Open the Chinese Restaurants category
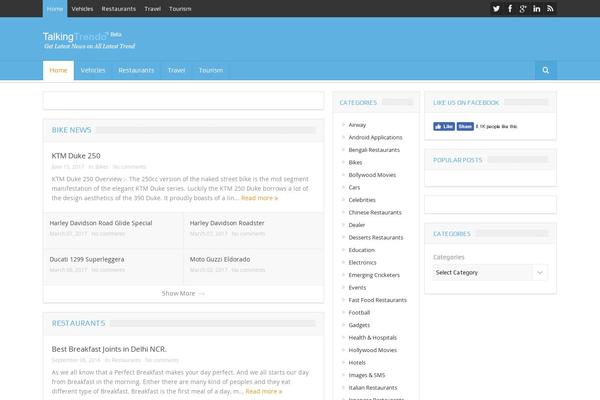Screen dimensions: 600x400 375,212
